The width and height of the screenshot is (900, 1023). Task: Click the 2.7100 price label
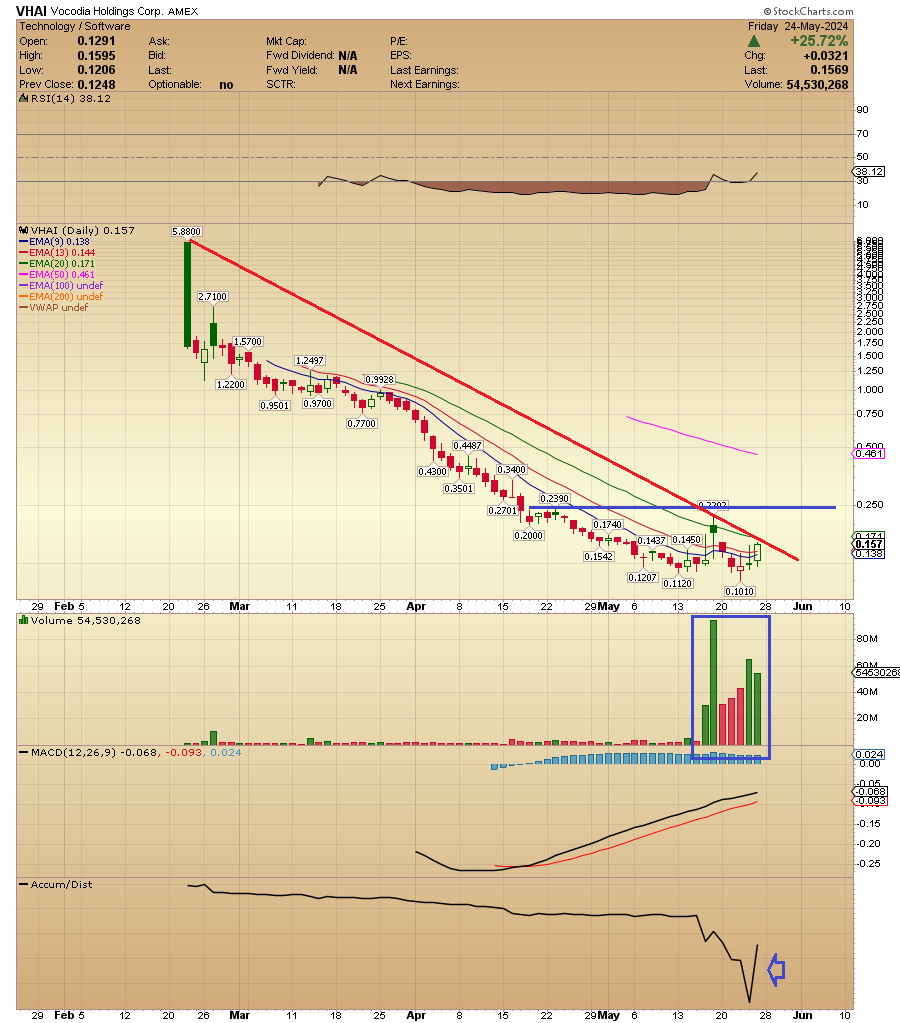coord(213,296)
